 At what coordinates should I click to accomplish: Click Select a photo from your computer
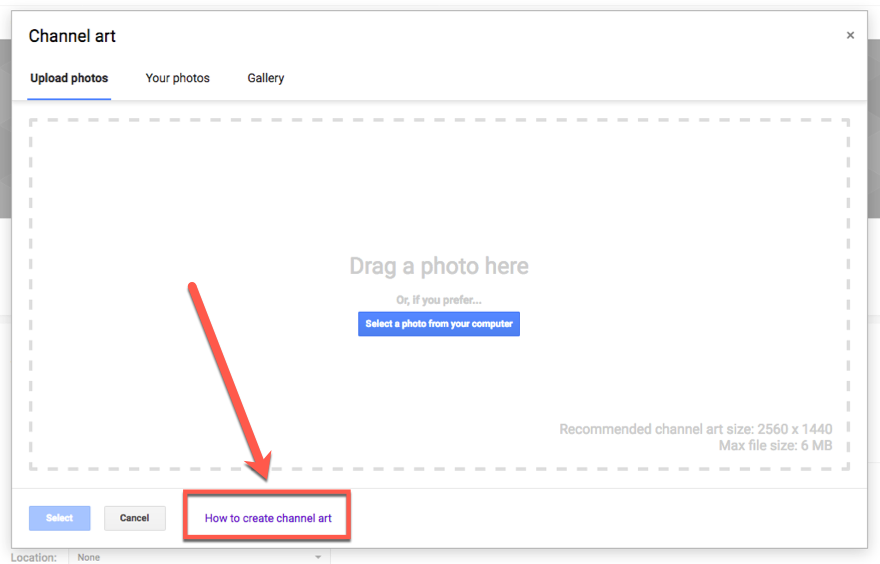439,324
